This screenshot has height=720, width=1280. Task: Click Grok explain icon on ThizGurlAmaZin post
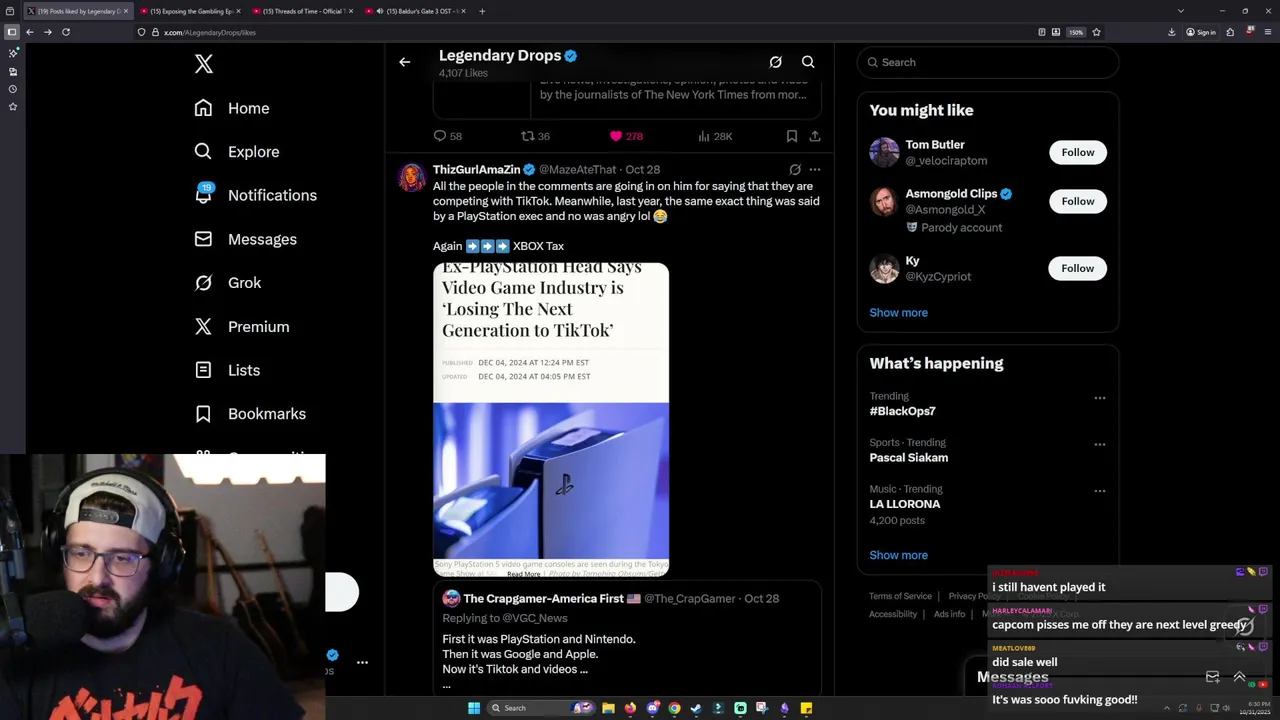coord(795,170)
